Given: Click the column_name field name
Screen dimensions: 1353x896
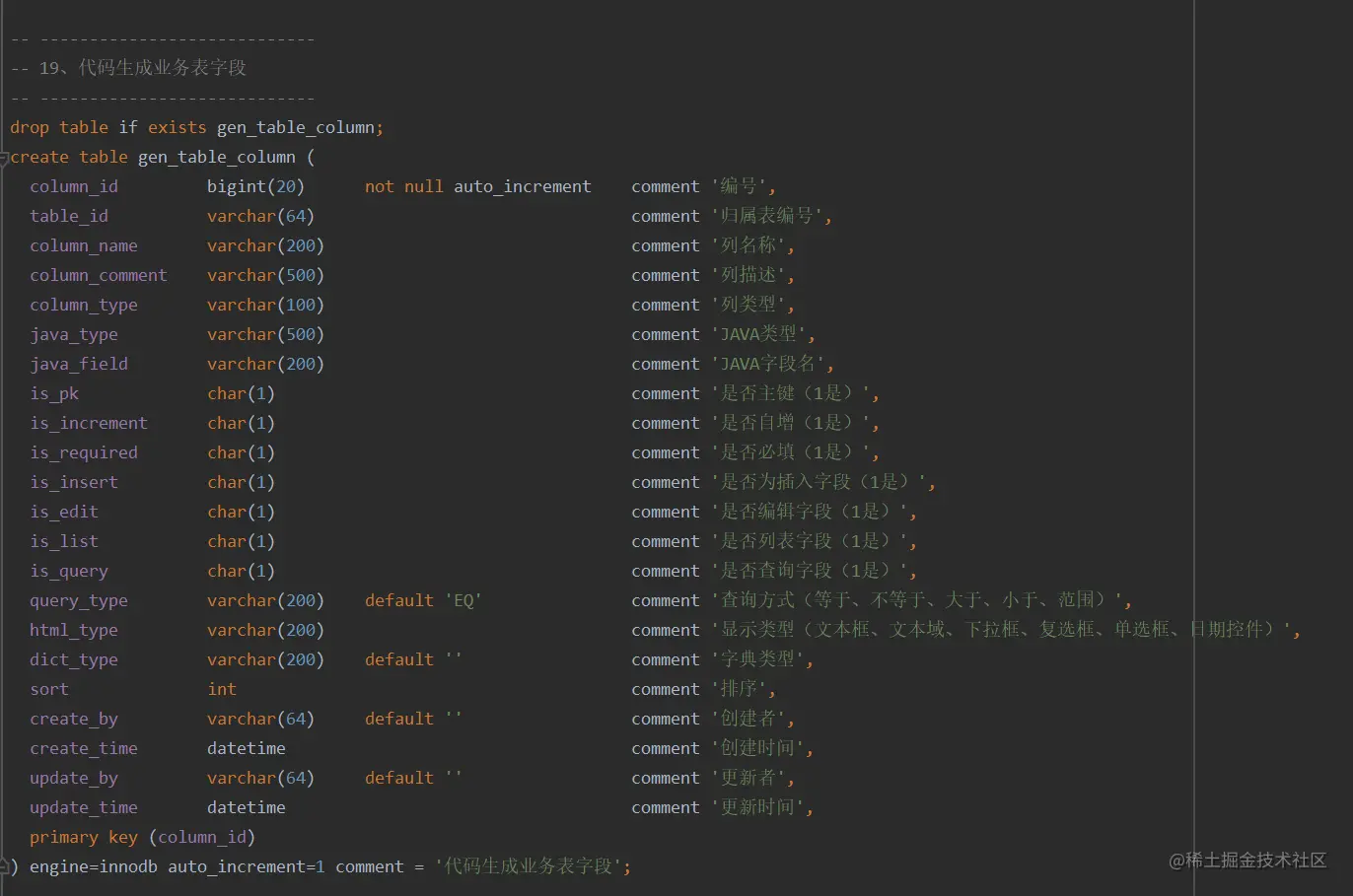Looking at the screenshot, I should click(84, 246).
